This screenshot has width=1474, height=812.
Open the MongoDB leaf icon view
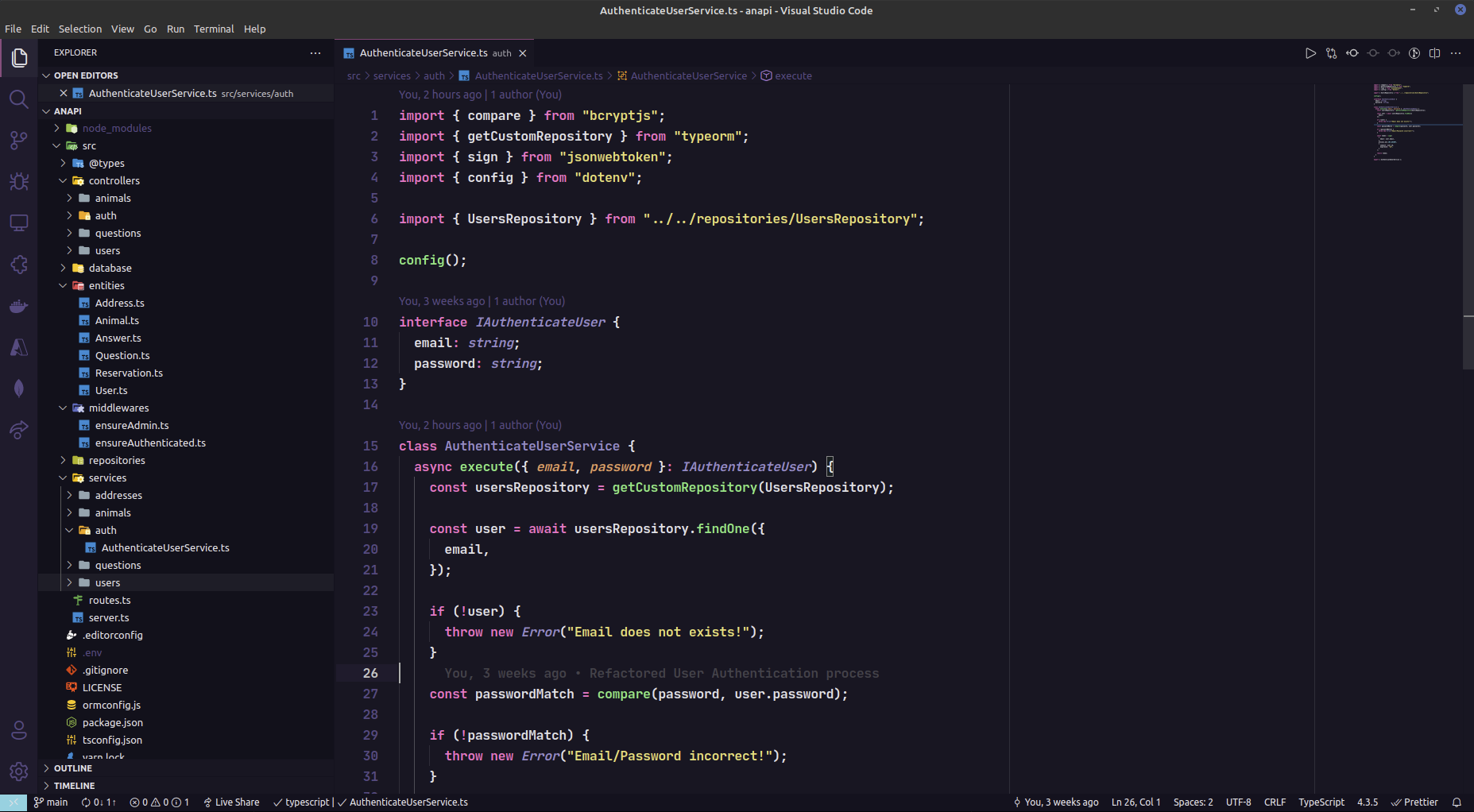click(x=19, y=389)
